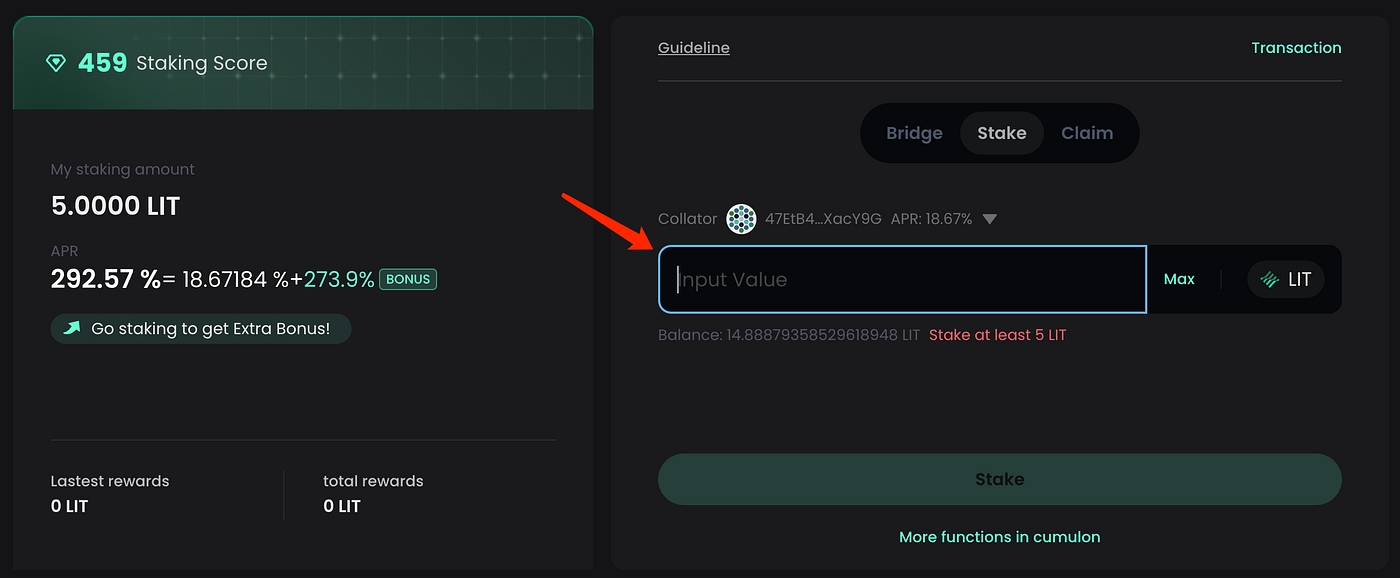The height and width of the screenshot is (578, 1400).
Task: Focus the Input Value field
Action: click(x=902, y=280)
